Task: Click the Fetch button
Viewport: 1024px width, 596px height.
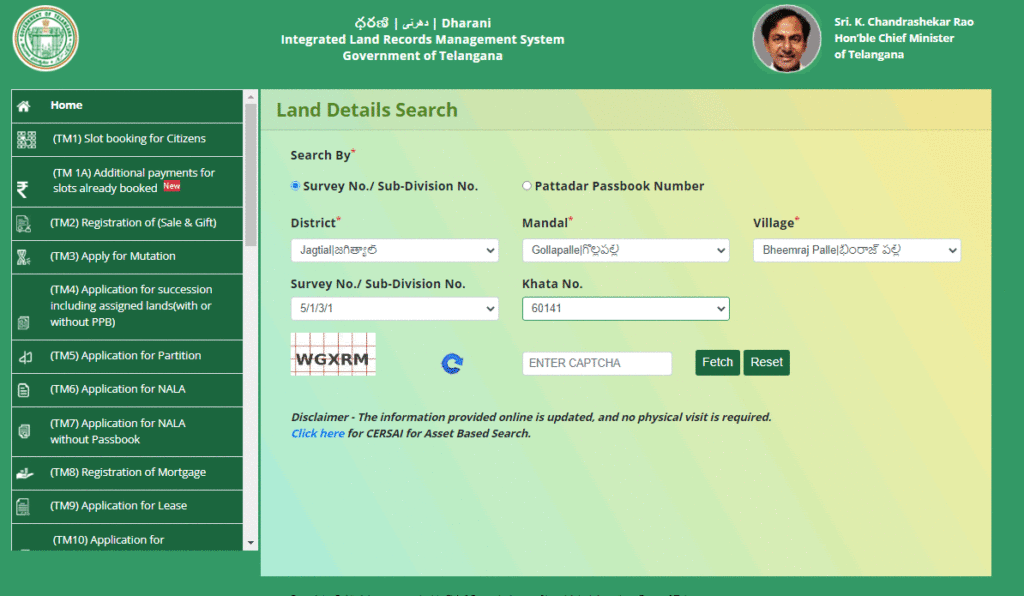Action: click(717, 363)
